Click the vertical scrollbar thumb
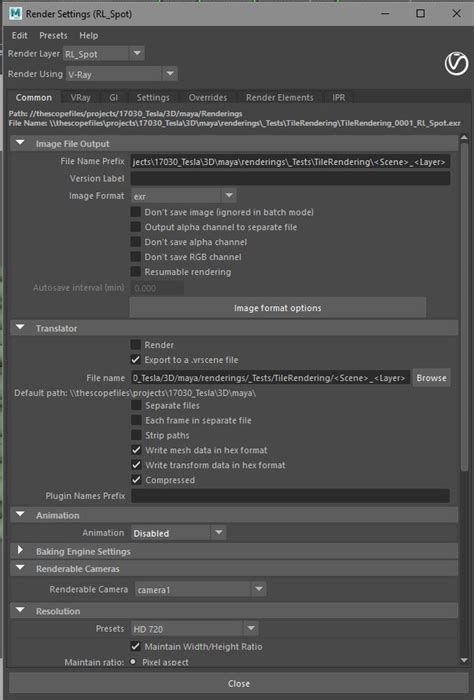474x700 pixels. point(464,306)
